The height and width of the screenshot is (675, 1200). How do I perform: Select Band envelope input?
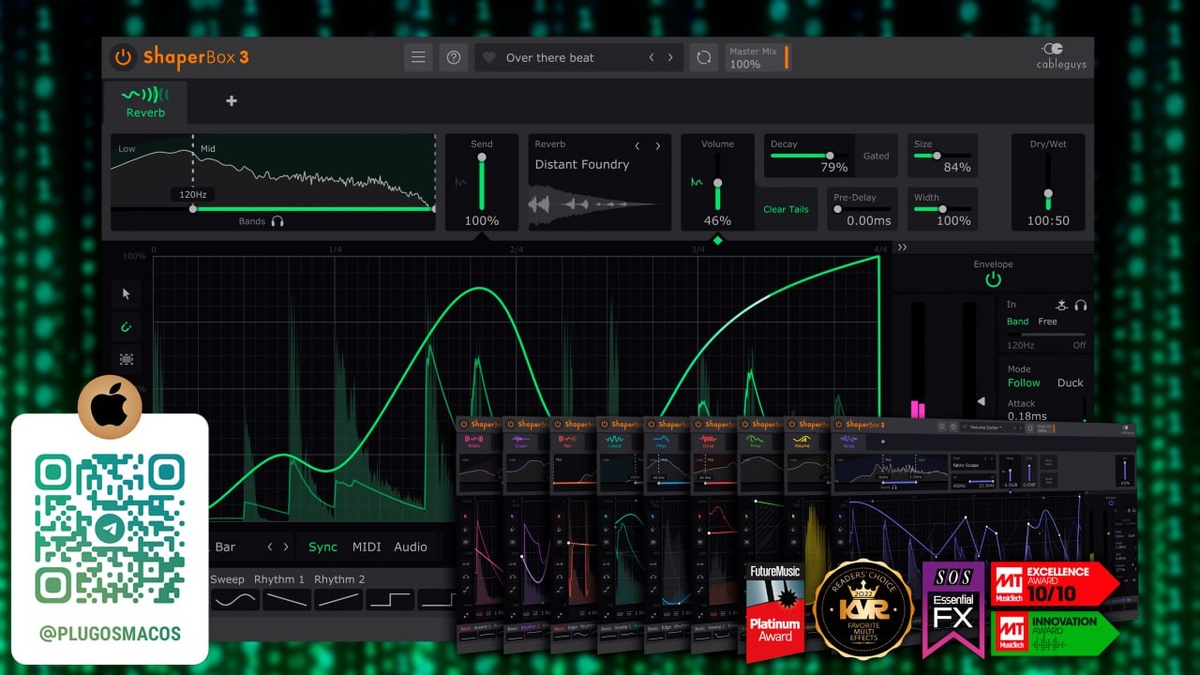[x=1017, y=322]
